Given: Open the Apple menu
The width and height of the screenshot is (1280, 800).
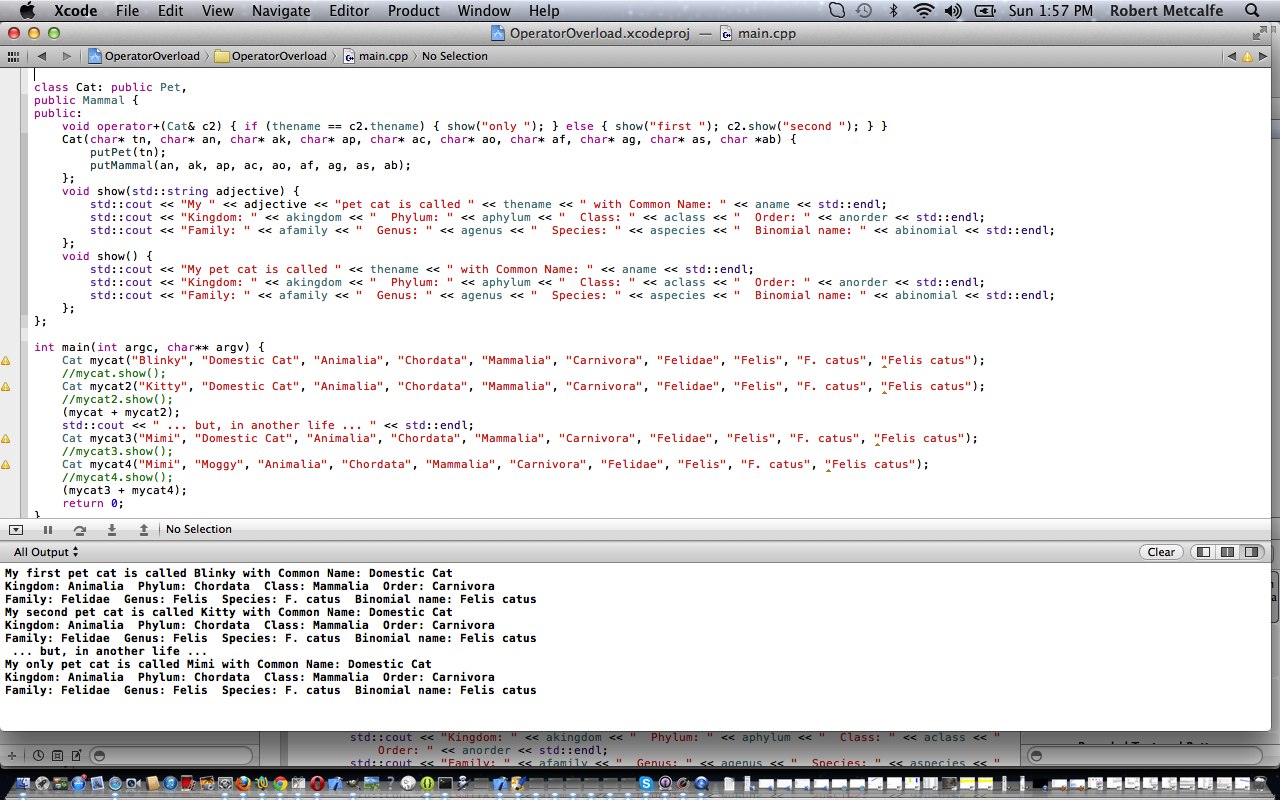Looking at the screenshot, I should pyautogui.click(x=26, y=11).
